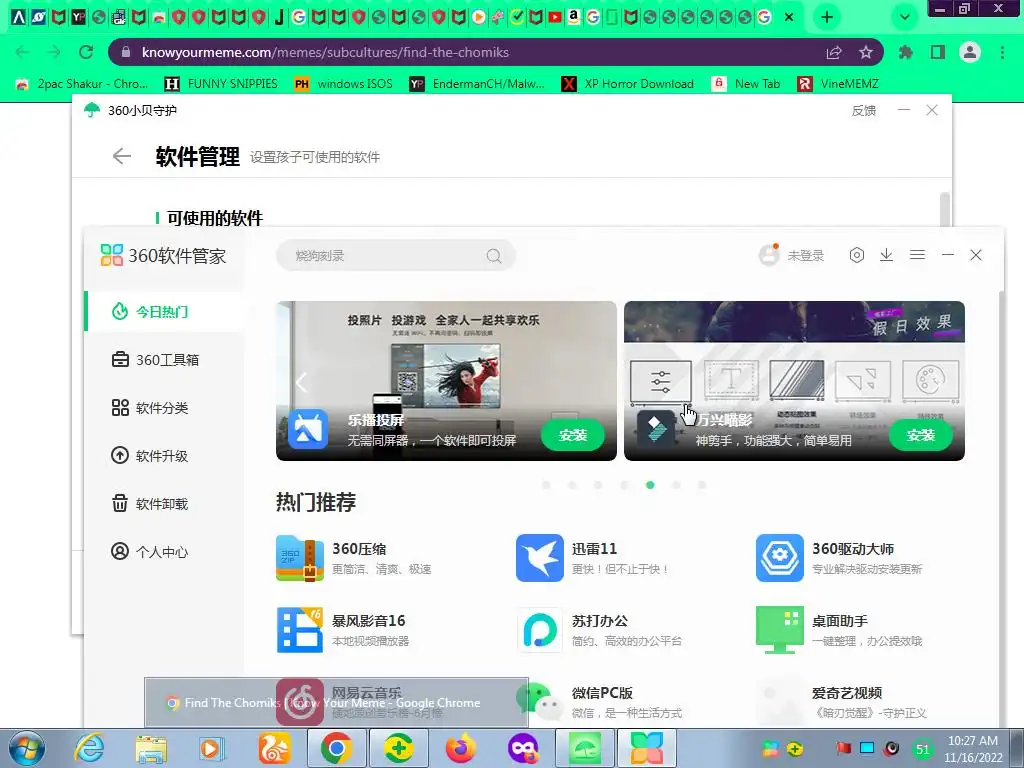Viewport: 1024px width, 768px height.
Task: Open VineMEMZ bookmark
Action: pyautogui.click(x=838, y=84)
